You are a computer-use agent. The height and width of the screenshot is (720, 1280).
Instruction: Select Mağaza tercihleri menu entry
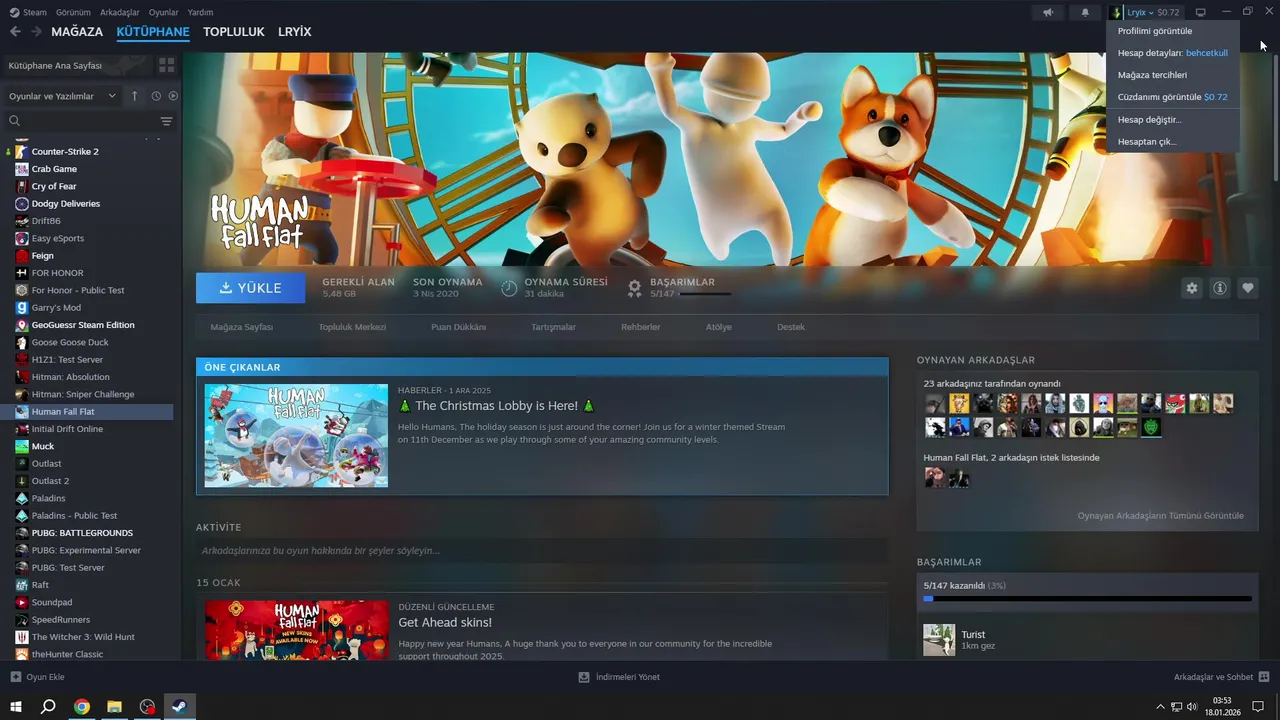coord(1152,75)
